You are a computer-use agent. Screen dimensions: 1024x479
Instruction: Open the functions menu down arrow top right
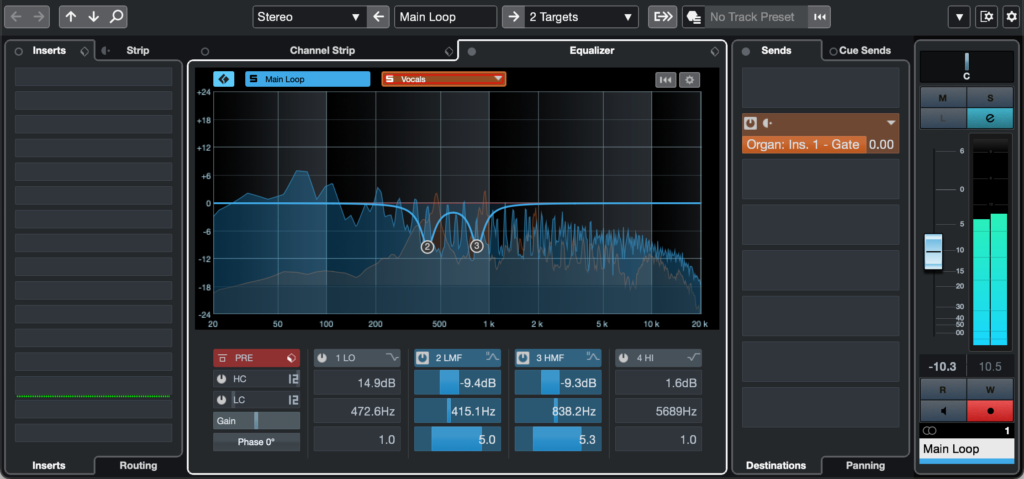[x=959, y=18]
